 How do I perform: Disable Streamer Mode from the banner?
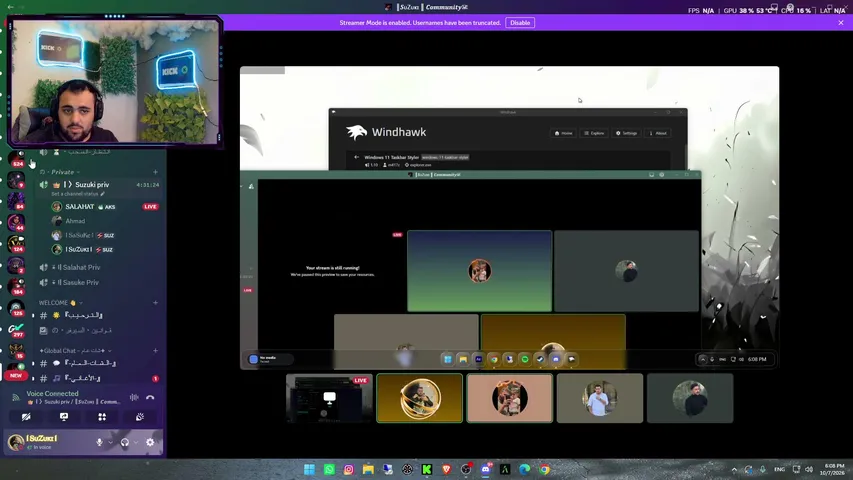(x=520, y=23)
